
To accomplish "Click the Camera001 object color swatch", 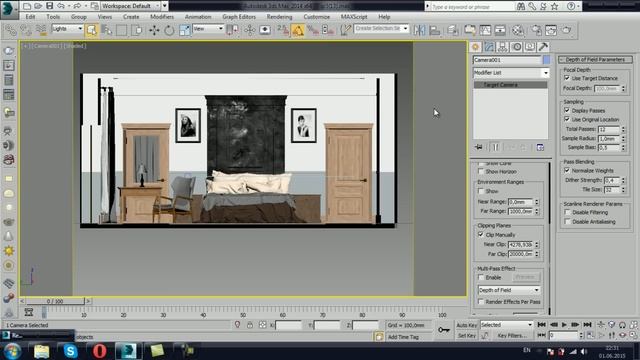I will [547, 60].
